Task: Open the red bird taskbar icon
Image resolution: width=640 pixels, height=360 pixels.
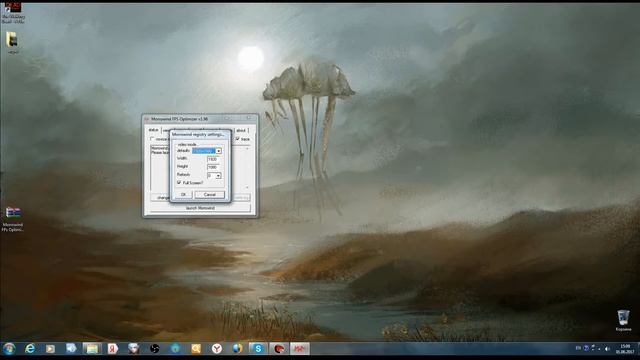Action: tap(279, 349)
